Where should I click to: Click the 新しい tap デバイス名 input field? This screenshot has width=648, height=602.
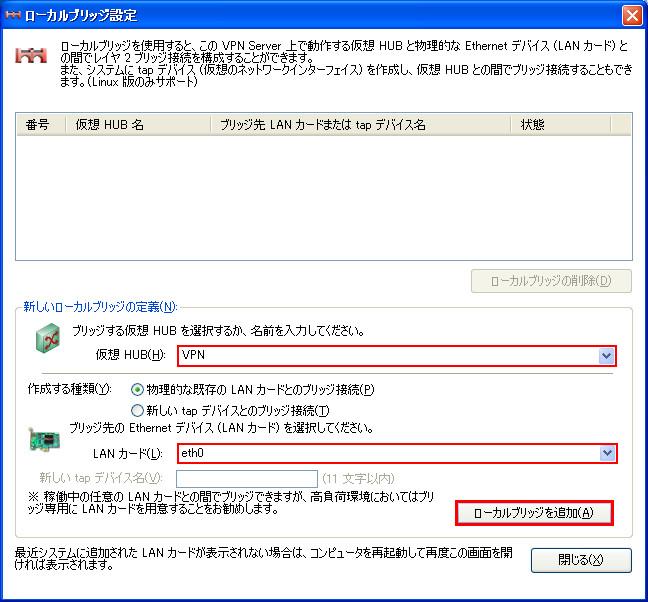[x=247, y=478]
